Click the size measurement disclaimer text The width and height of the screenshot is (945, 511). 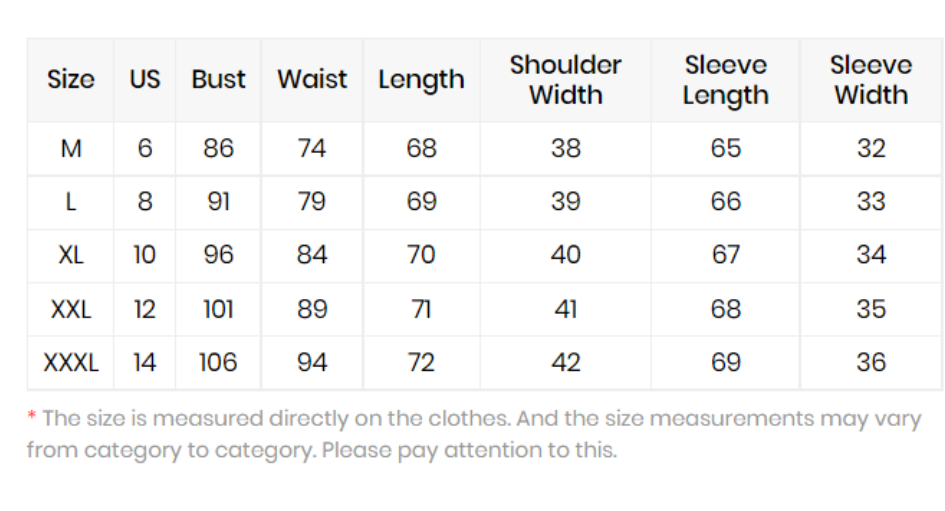point(474,434)
